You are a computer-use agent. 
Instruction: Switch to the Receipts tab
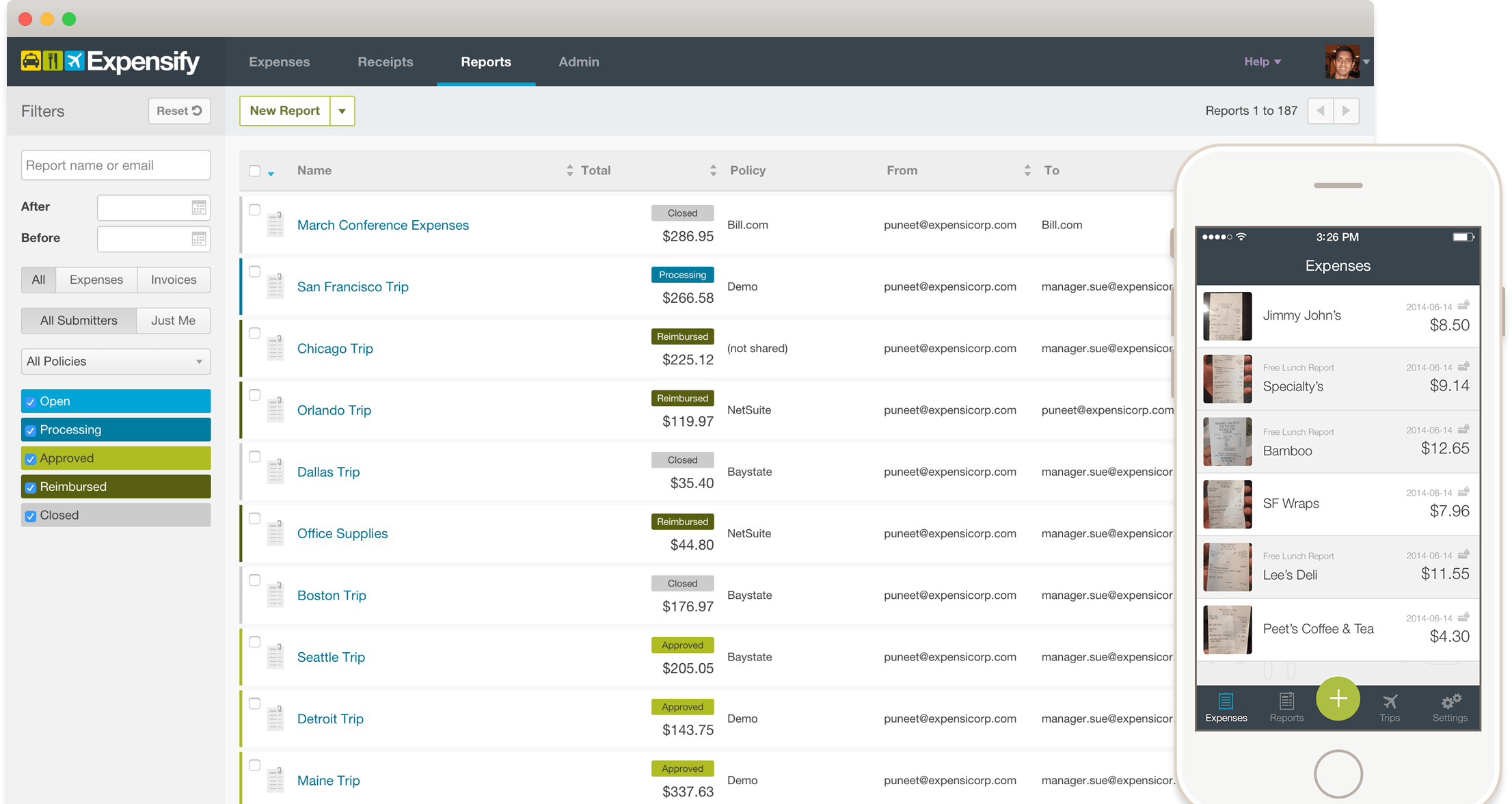(x=386, y=62)
